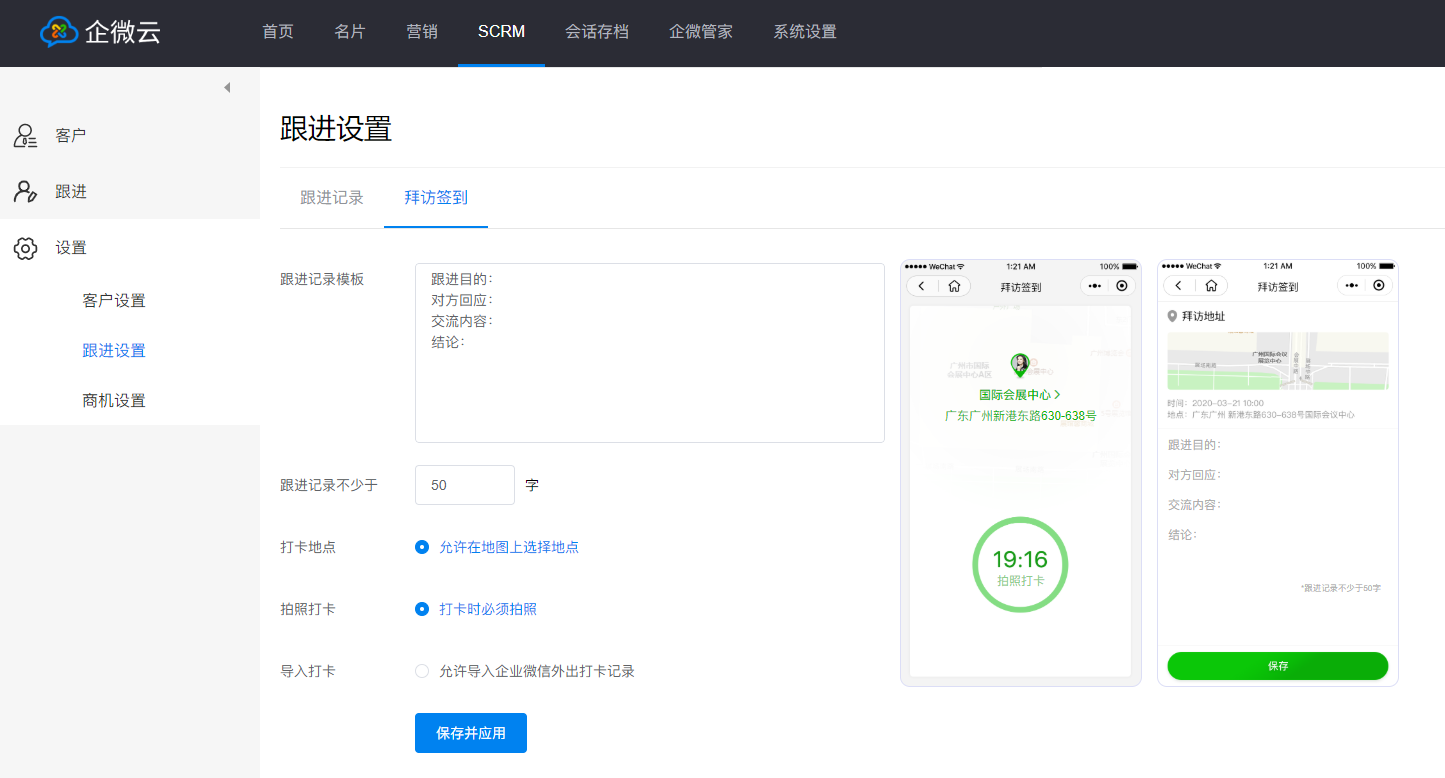The image size is (1445, 778).
Task: Expand 国际会展中心 location chevron in preview
Action: click(1058, 395)
